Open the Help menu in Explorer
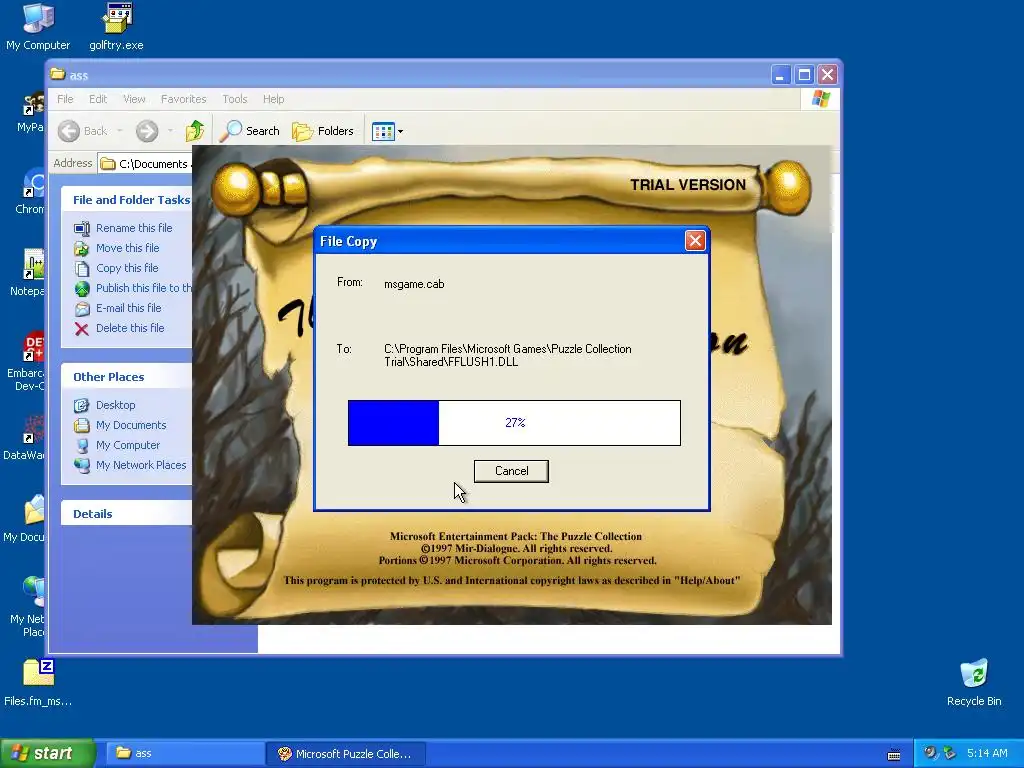The height and width of the screenshot is (768, 1024). [x=274, y=99]
